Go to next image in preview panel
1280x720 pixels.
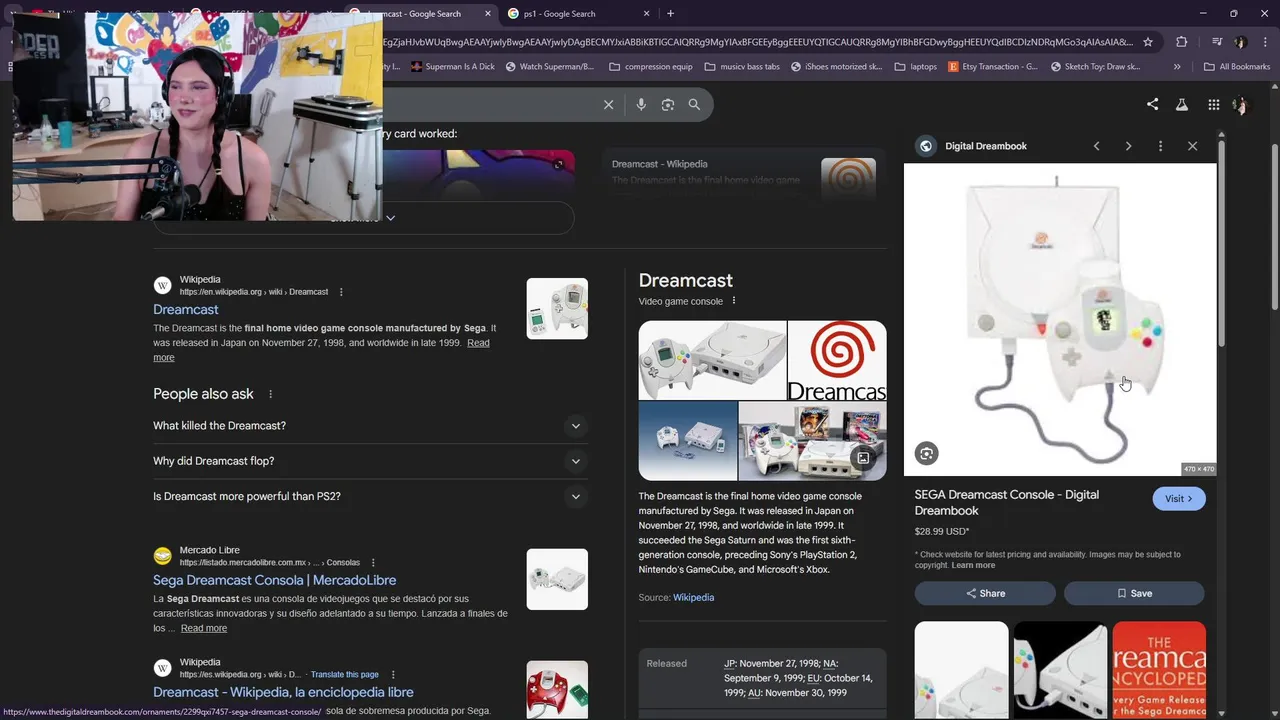1128,146
